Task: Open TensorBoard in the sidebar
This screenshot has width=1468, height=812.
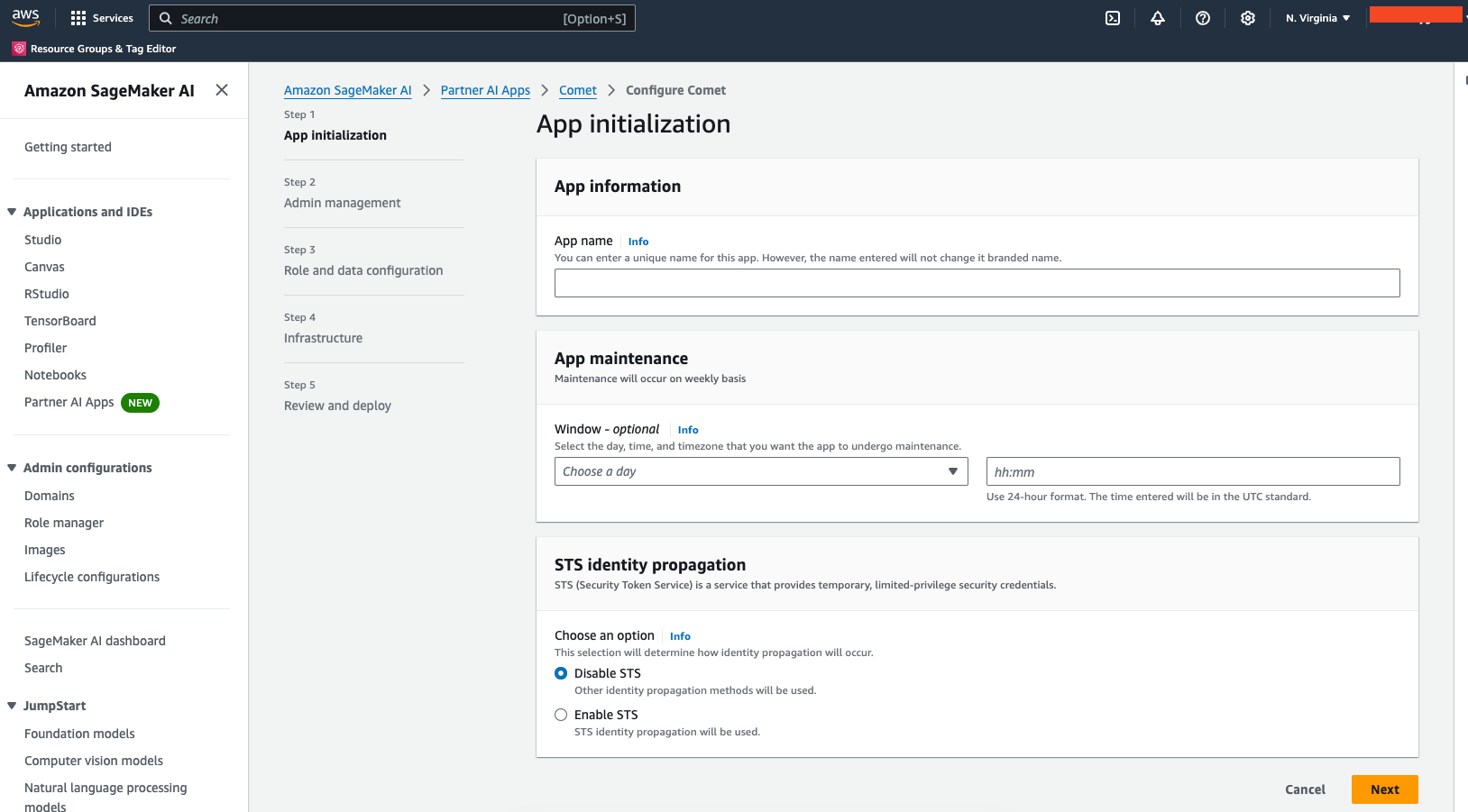Action: [60, 321]
